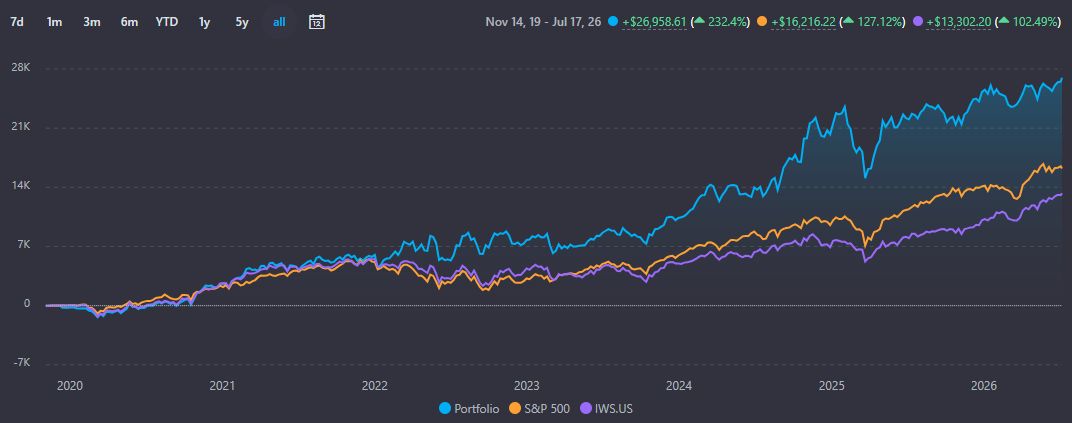Image resolution: width=1072 pixels, height=423 pixels.
Task: Select the 5y time range
Action: coord(242,22)
